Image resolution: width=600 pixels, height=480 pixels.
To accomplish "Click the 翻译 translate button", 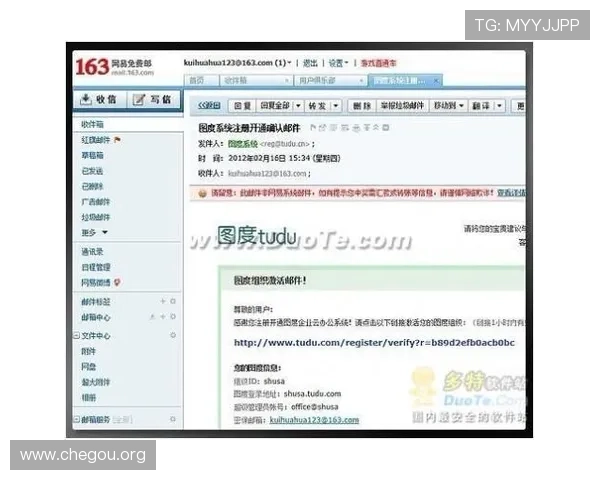I will (481, 106).
